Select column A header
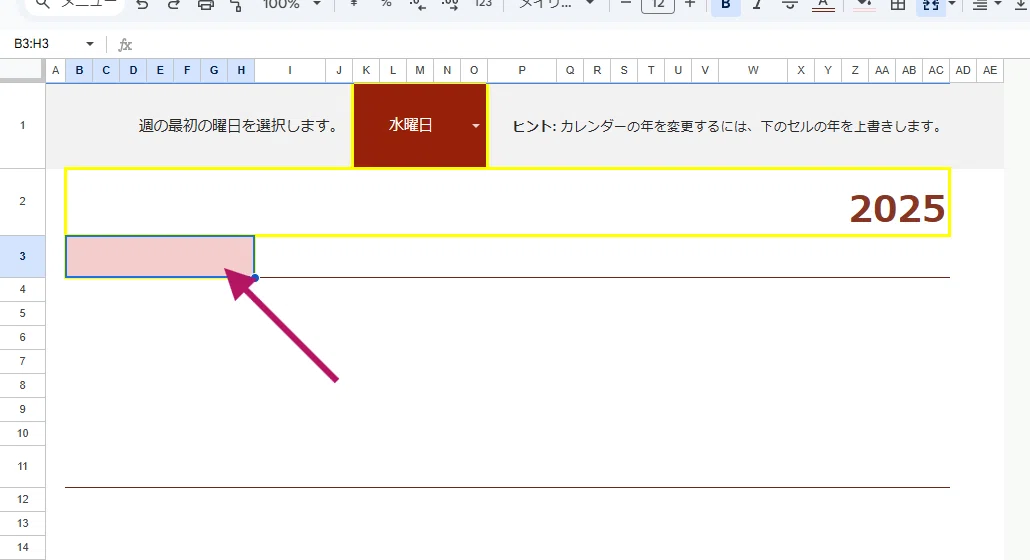This screenshot has width=1030, height=560. tap(55, 70)
